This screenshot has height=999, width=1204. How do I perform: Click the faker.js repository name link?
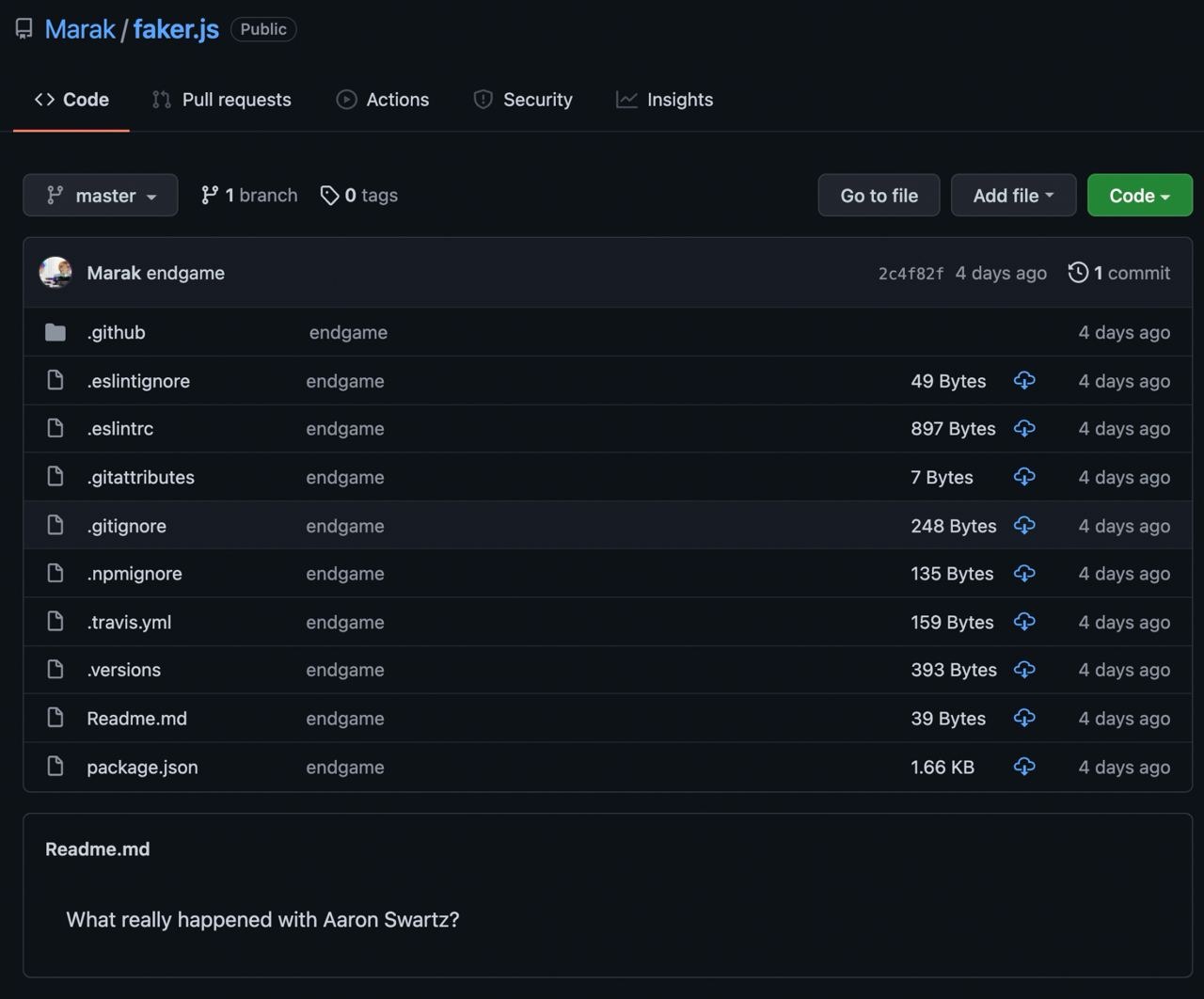[176, 29]
